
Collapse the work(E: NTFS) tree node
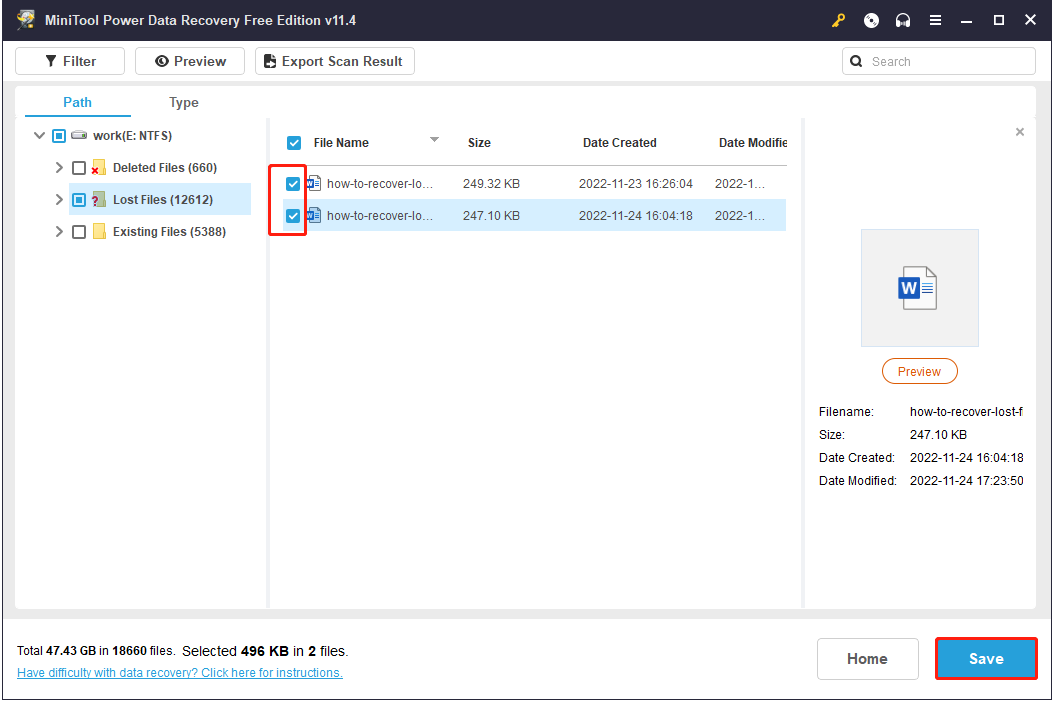tap(39, 135)
